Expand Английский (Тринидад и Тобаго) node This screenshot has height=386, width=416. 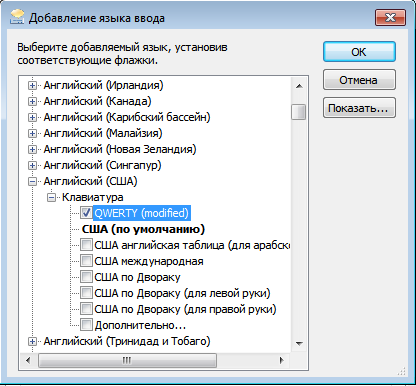[32, 341]
